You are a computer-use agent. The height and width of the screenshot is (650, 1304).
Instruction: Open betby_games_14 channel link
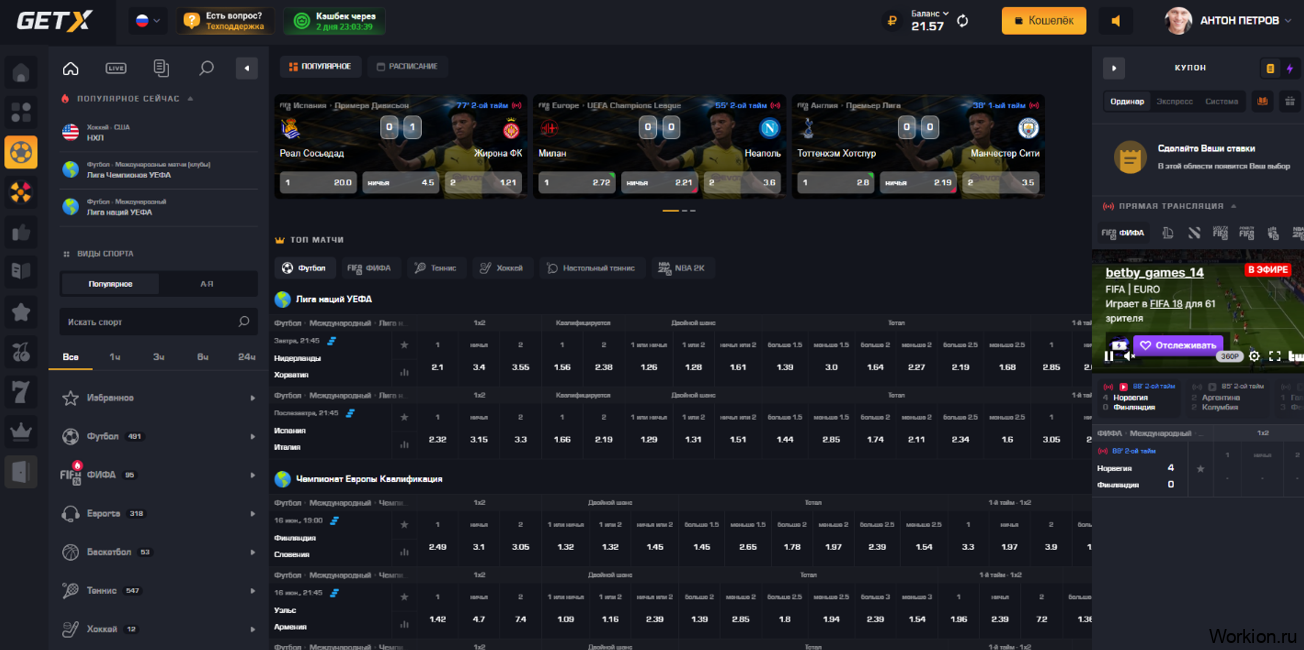click(x=1155, y=272)
